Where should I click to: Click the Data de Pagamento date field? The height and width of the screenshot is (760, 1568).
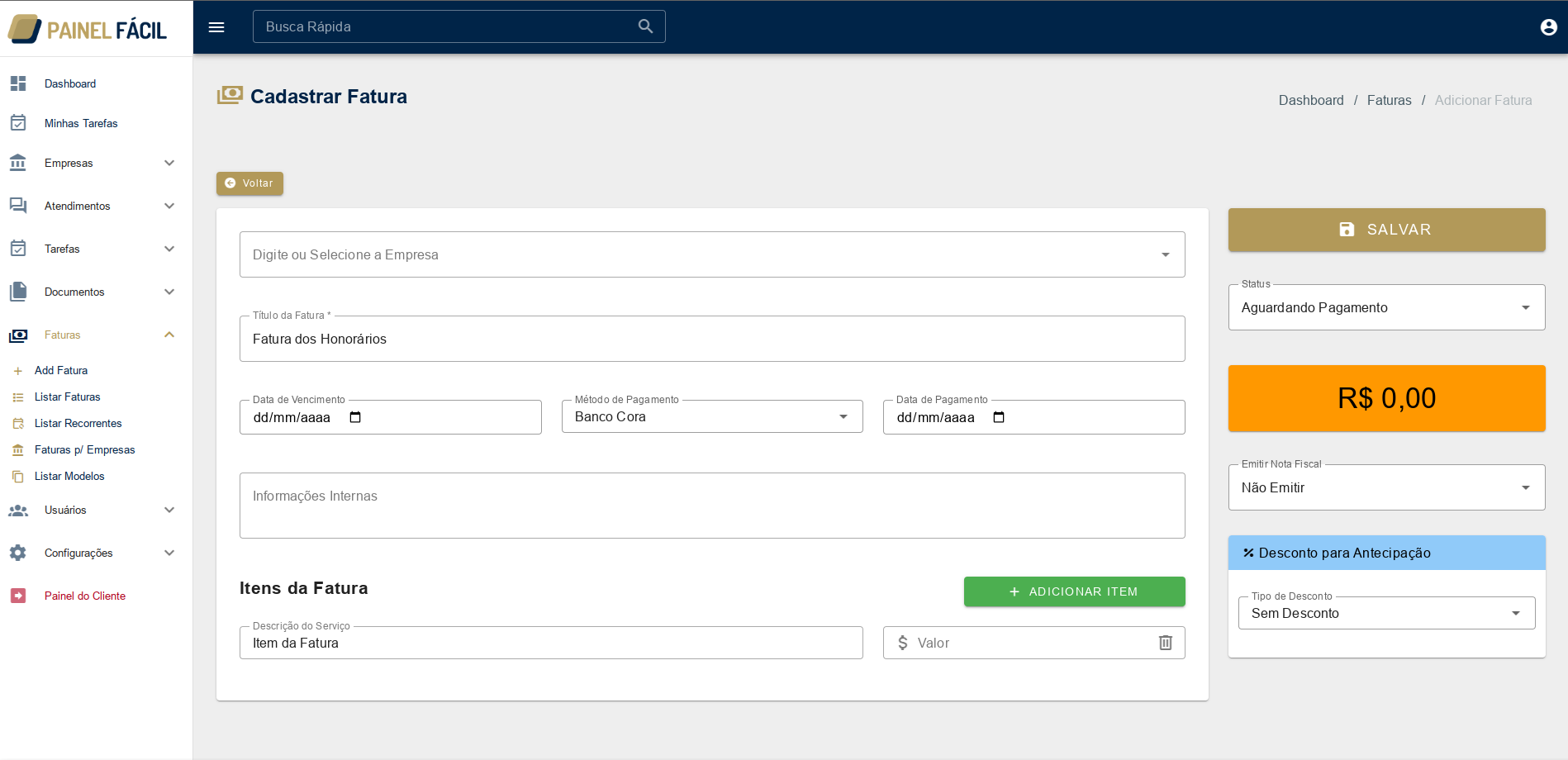point(1033,417)
